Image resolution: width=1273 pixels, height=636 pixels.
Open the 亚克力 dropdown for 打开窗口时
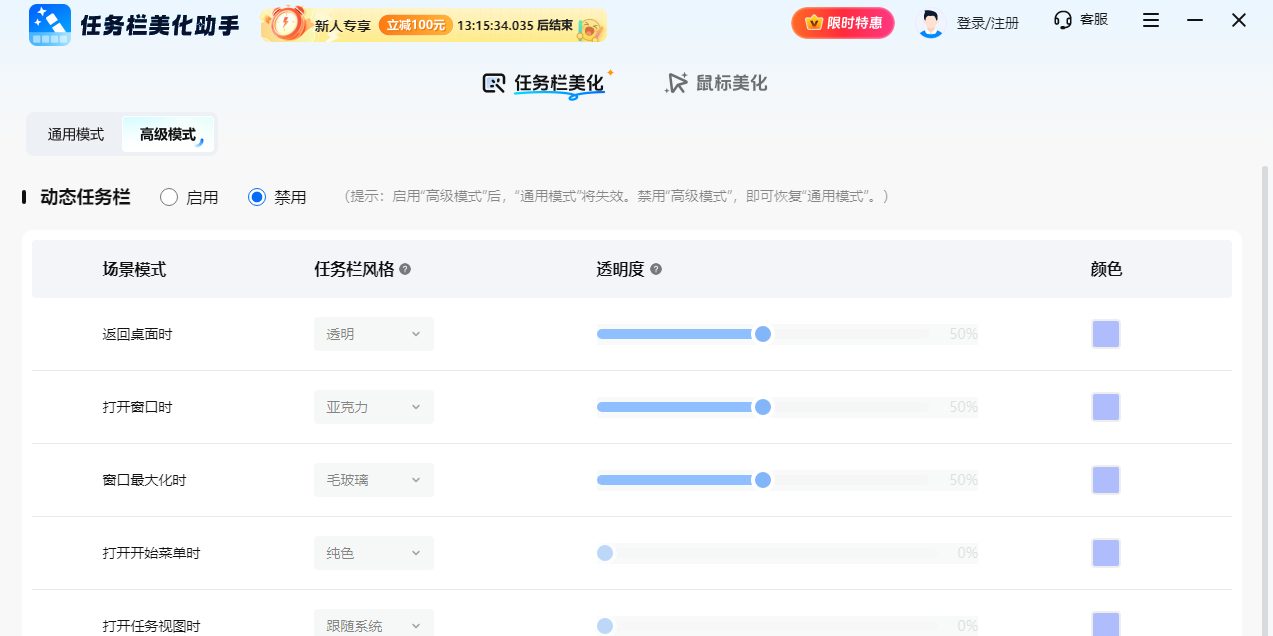click(373, 407)
